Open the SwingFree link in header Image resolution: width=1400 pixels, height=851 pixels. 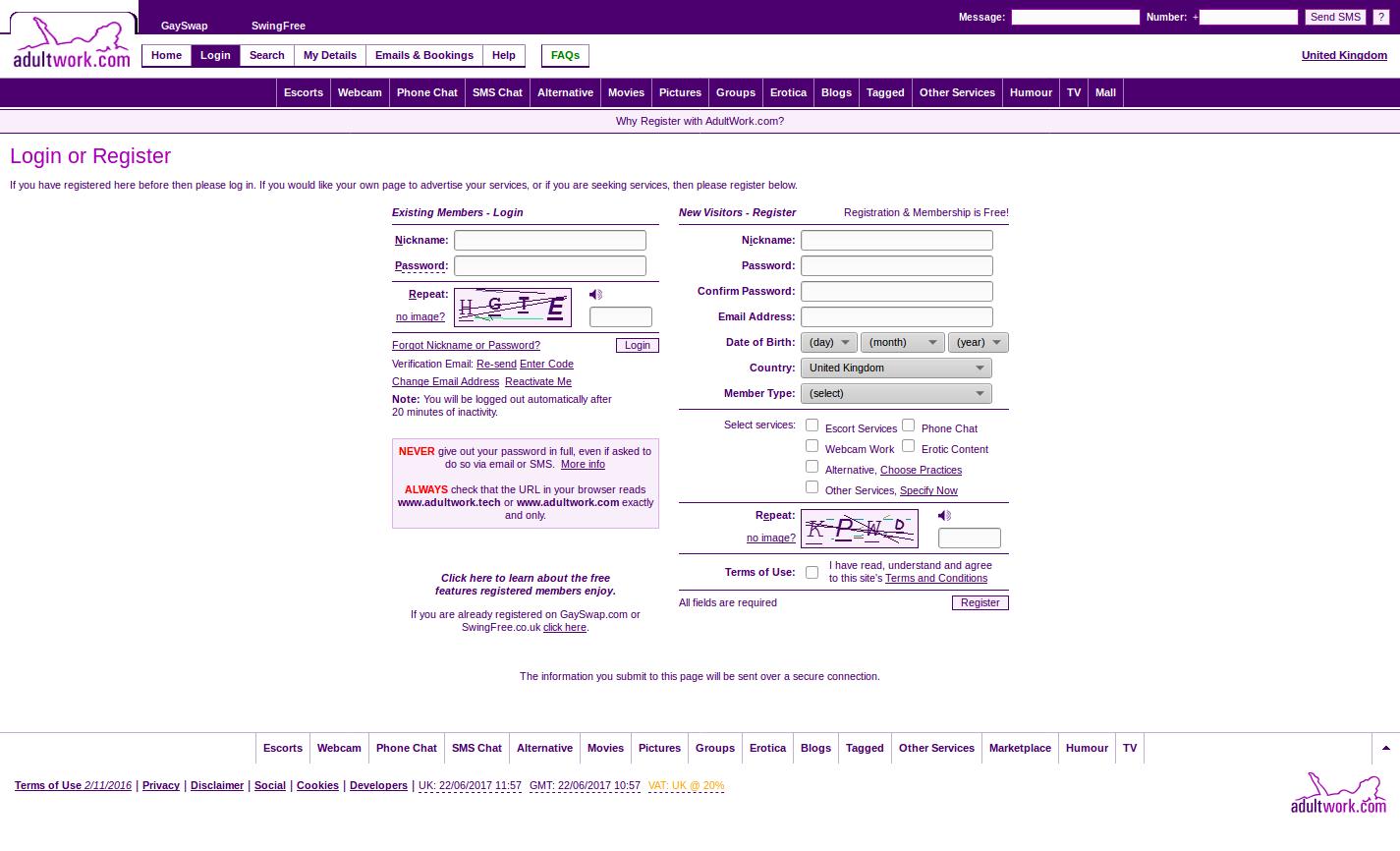coord(278,26)
